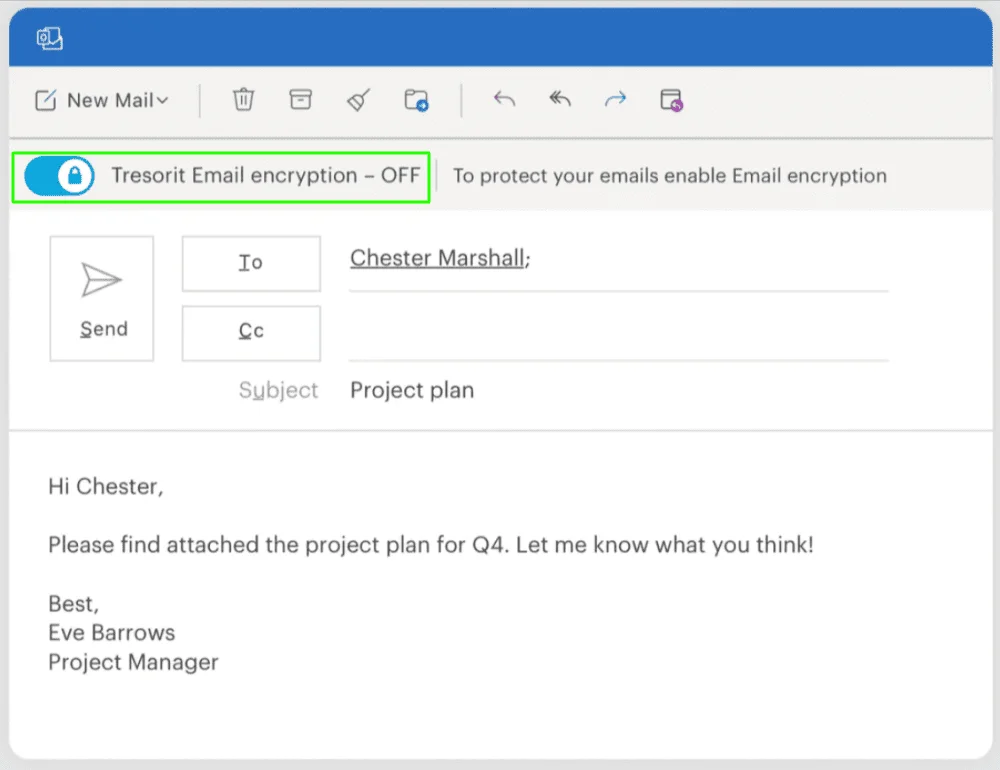Click the Move to folder icon
The height and width of the screenshot is (770, 1000).
click(416, 100)
